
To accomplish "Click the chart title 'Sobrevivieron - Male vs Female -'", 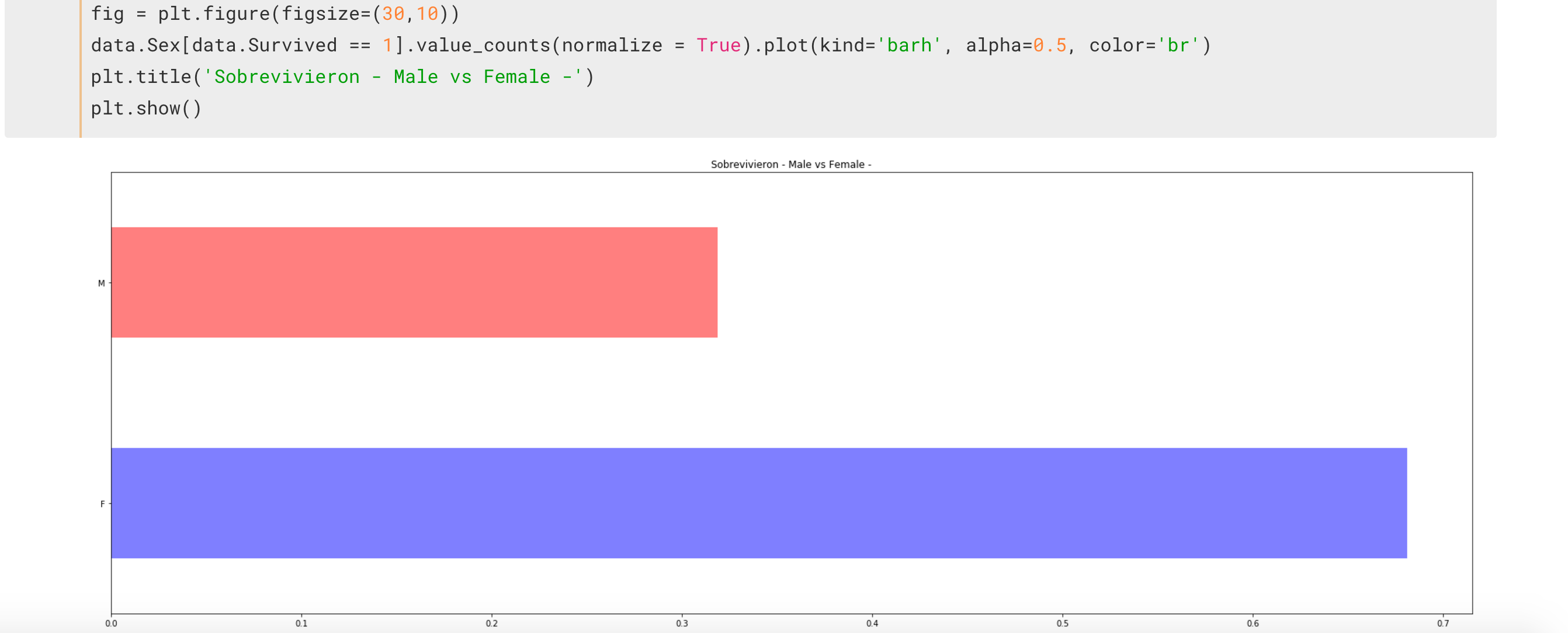I will pos(790,164).
